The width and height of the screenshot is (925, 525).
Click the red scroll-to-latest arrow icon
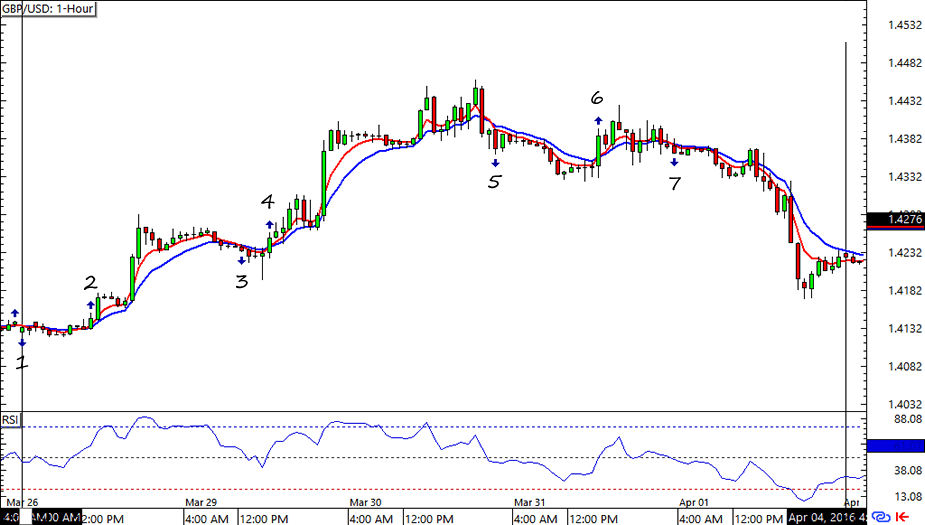point(903,517)
